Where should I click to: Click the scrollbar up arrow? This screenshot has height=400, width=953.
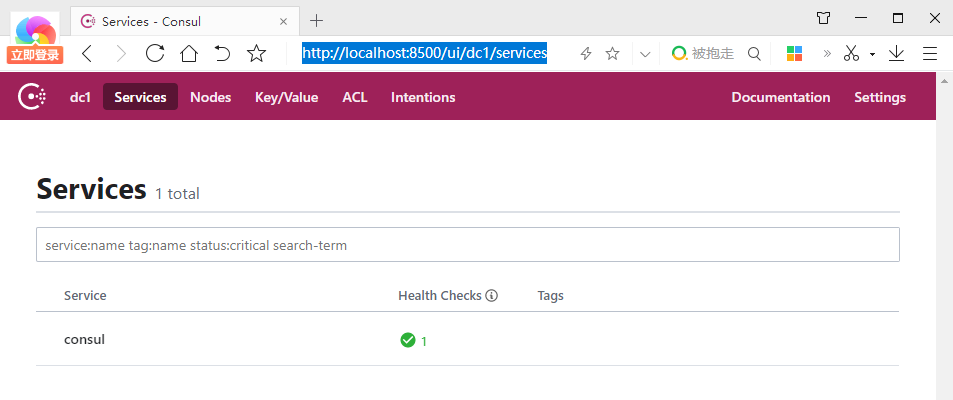(944, 80)
